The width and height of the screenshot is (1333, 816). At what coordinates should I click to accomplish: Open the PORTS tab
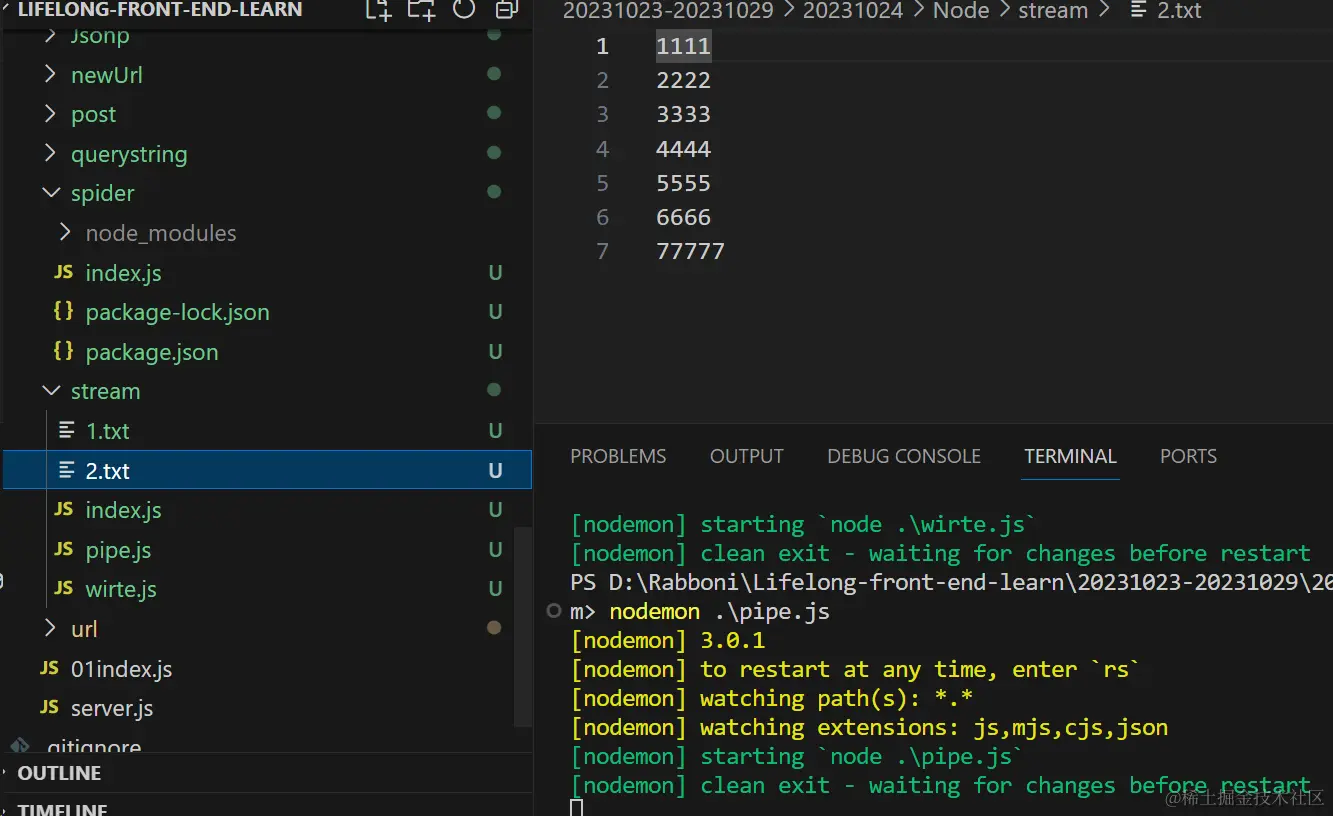click(1188, 456)
